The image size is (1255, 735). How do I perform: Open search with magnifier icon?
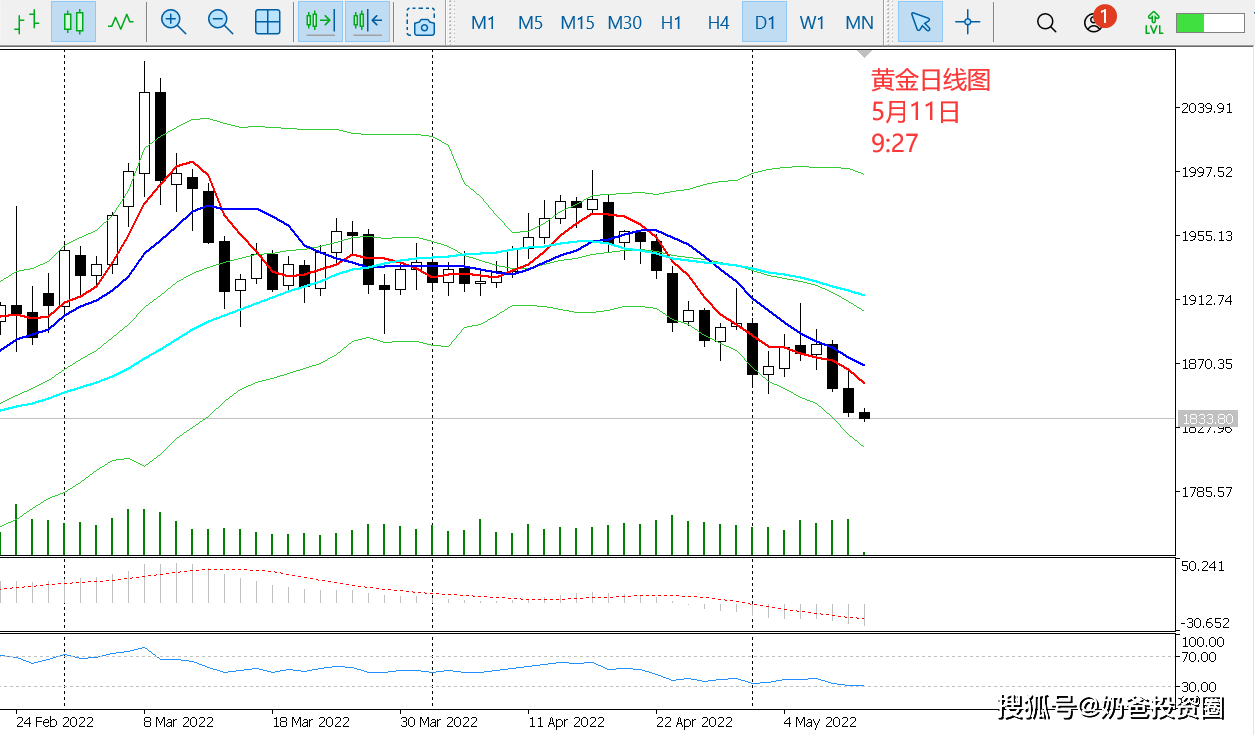(x=1046, y=22)
